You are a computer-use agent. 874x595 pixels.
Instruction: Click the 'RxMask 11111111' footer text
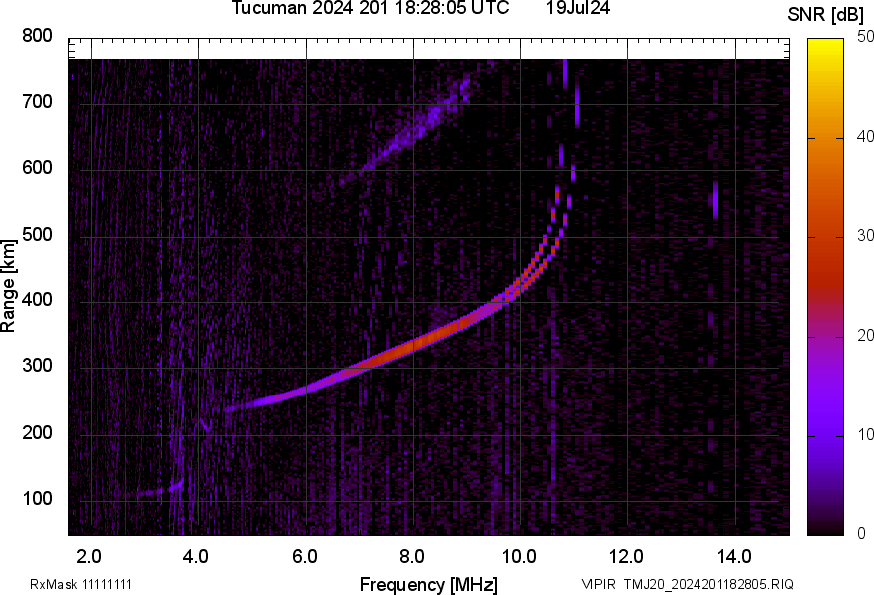[81, 584]
